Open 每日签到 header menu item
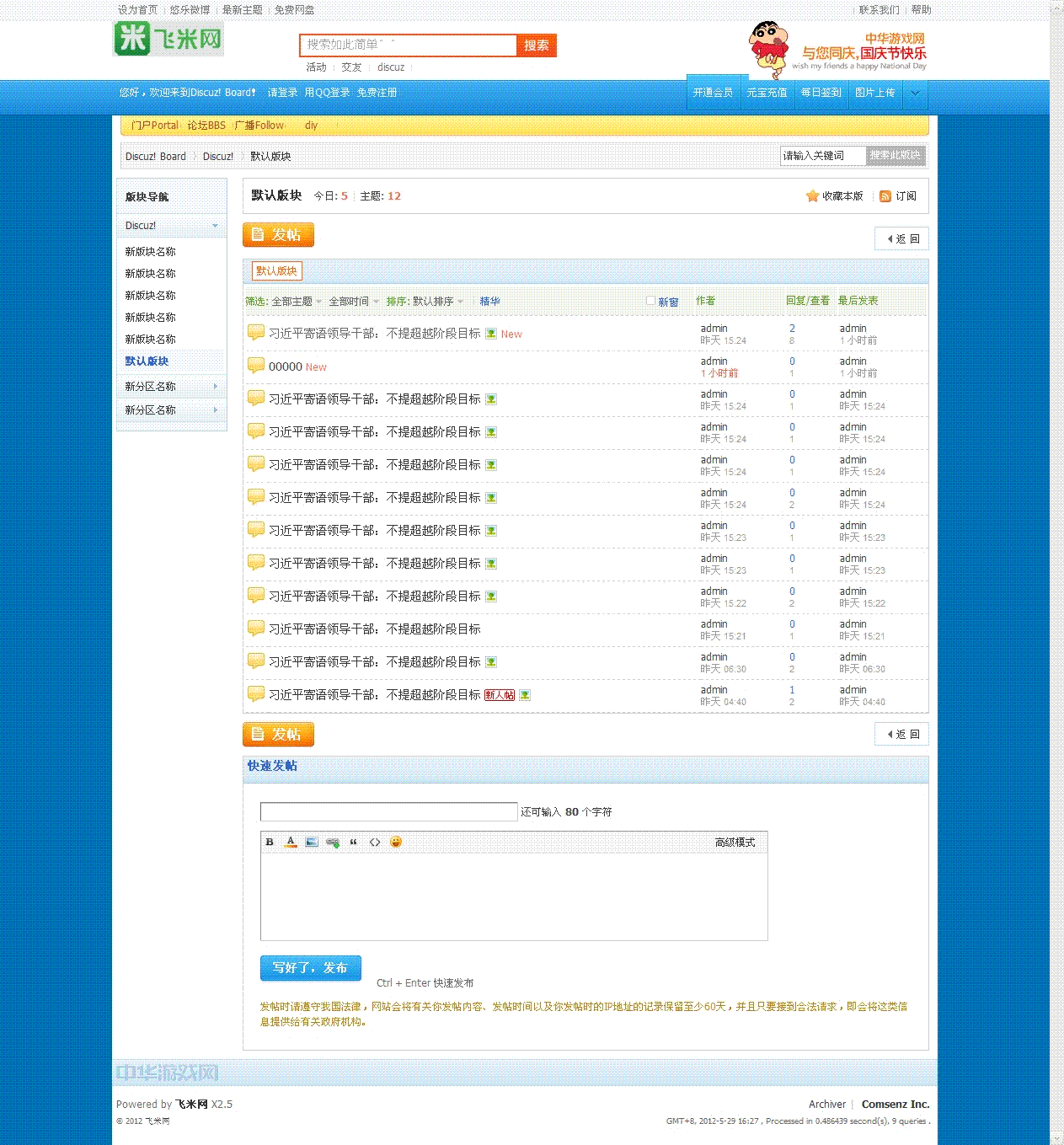 pyautogui.click(x=821, y=93)
